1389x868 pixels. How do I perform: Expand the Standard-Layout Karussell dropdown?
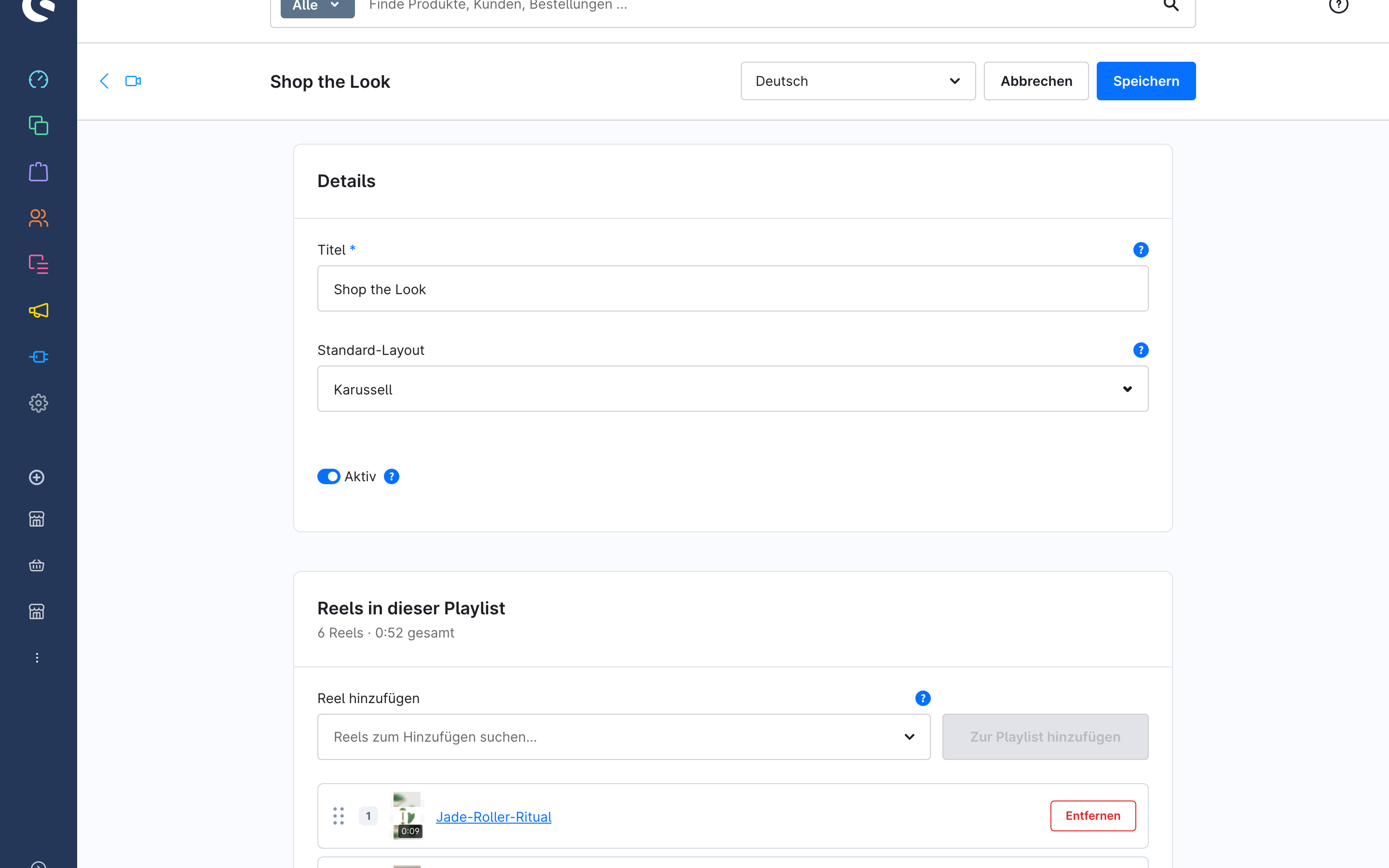click(733, 389)
